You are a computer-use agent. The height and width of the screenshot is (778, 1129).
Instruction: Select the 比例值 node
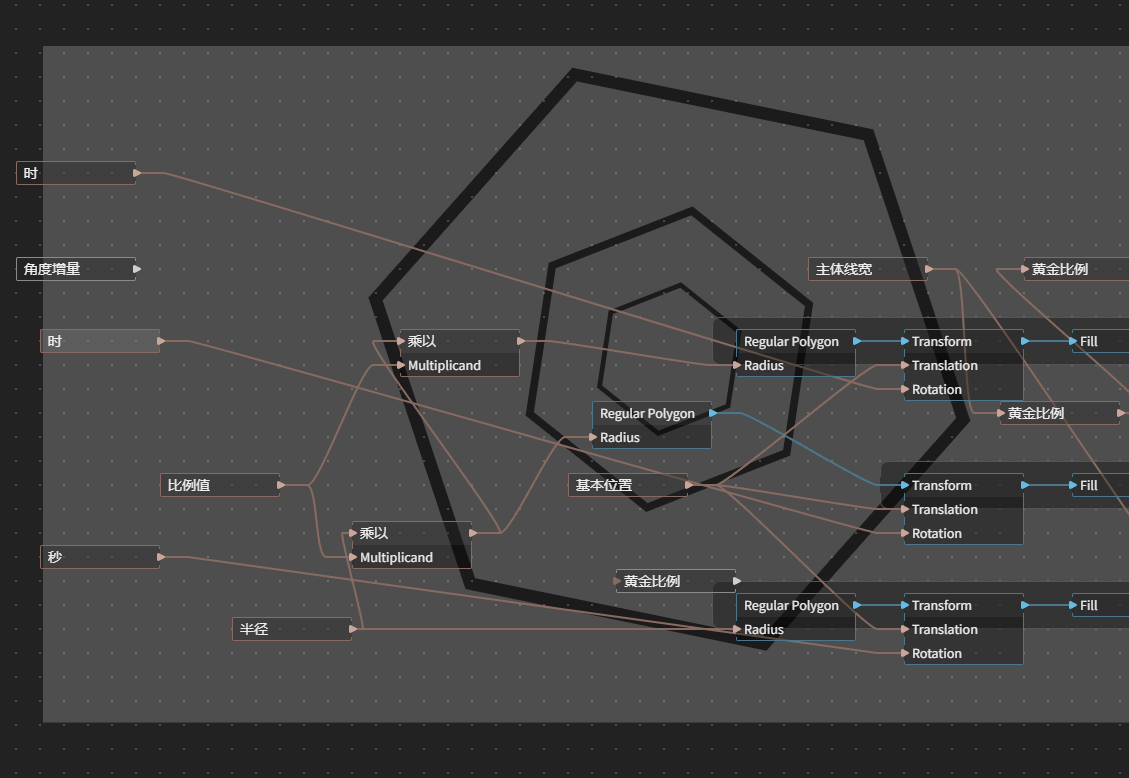(220, 485)
